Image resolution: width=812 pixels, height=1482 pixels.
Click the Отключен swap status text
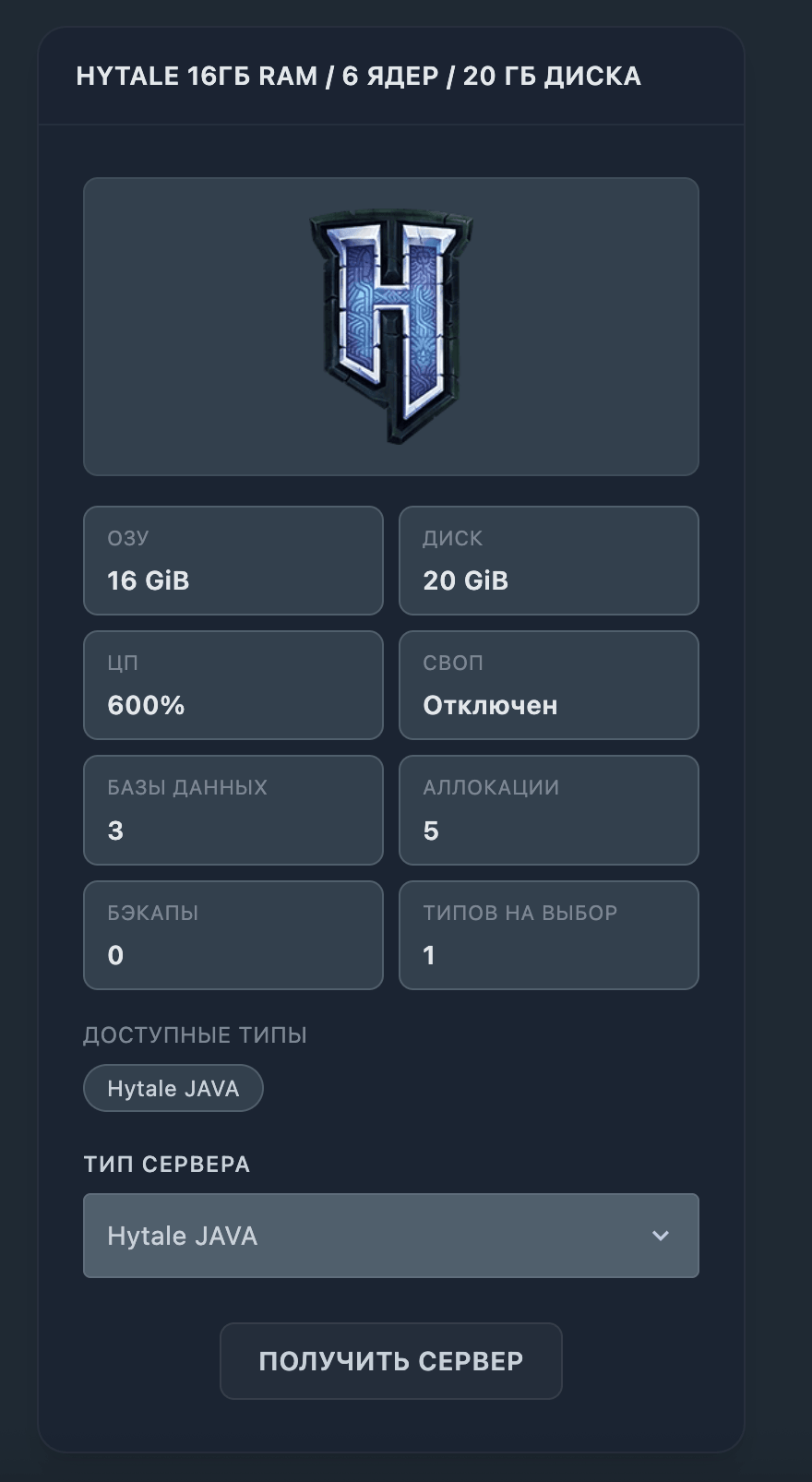490,706
